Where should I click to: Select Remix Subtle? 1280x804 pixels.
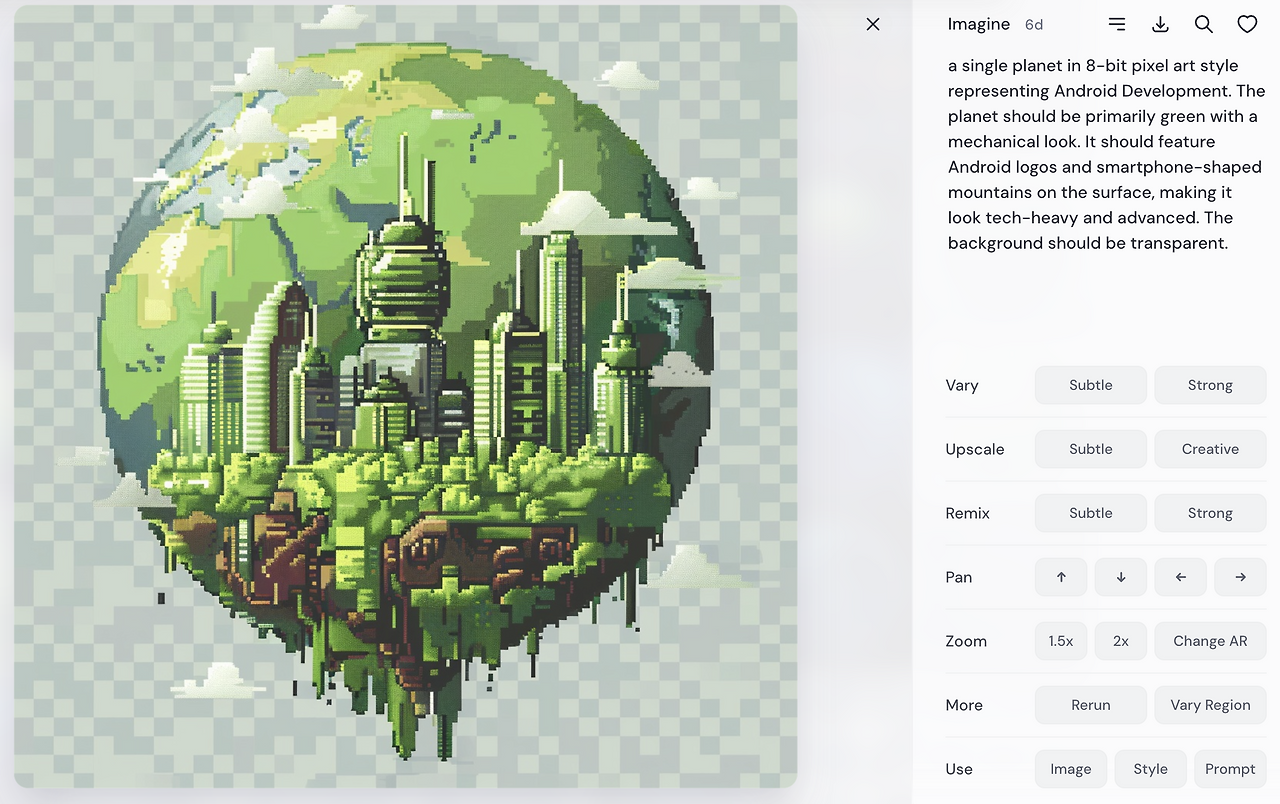tap(1091, 513)
